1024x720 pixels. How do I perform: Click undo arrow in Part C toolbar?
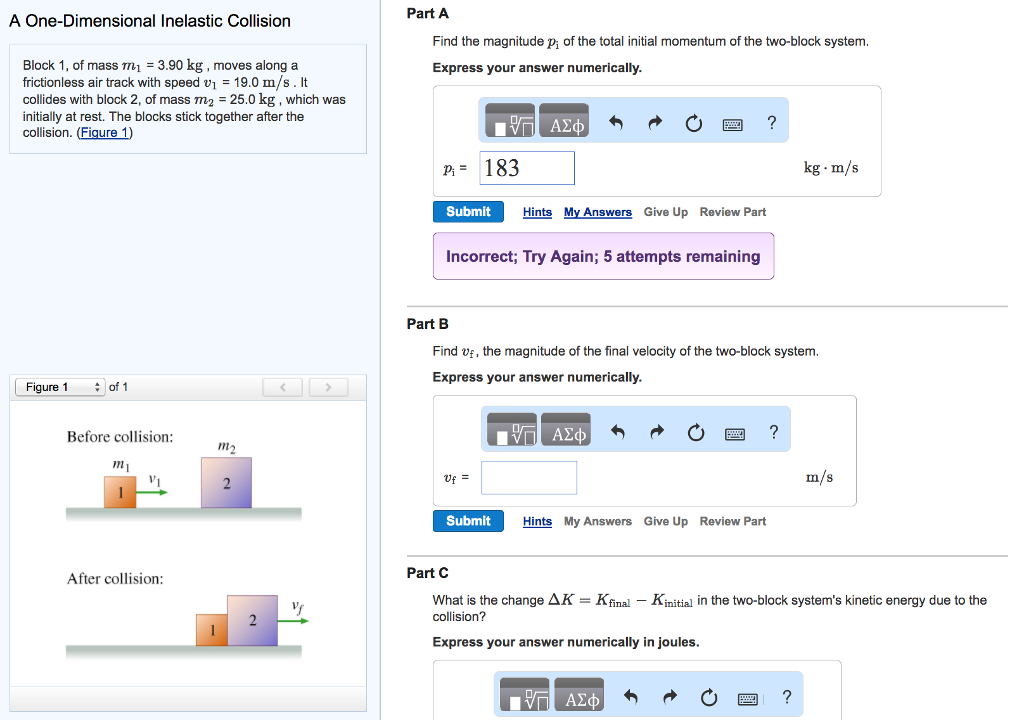(x=629, y=698)
